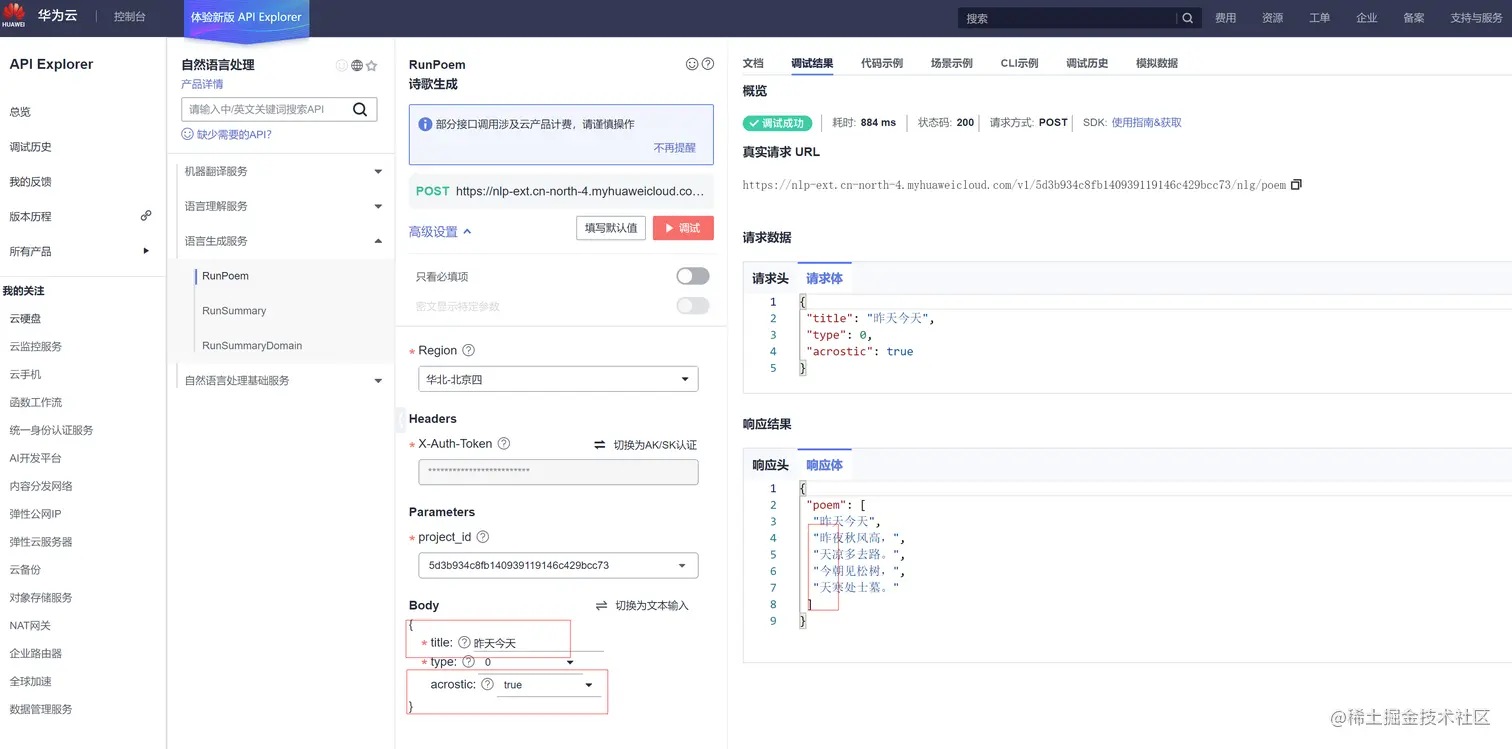1512x749 pixels.
Task: Click the help icon next to acrostic field
Action: (x=487, y=684)
